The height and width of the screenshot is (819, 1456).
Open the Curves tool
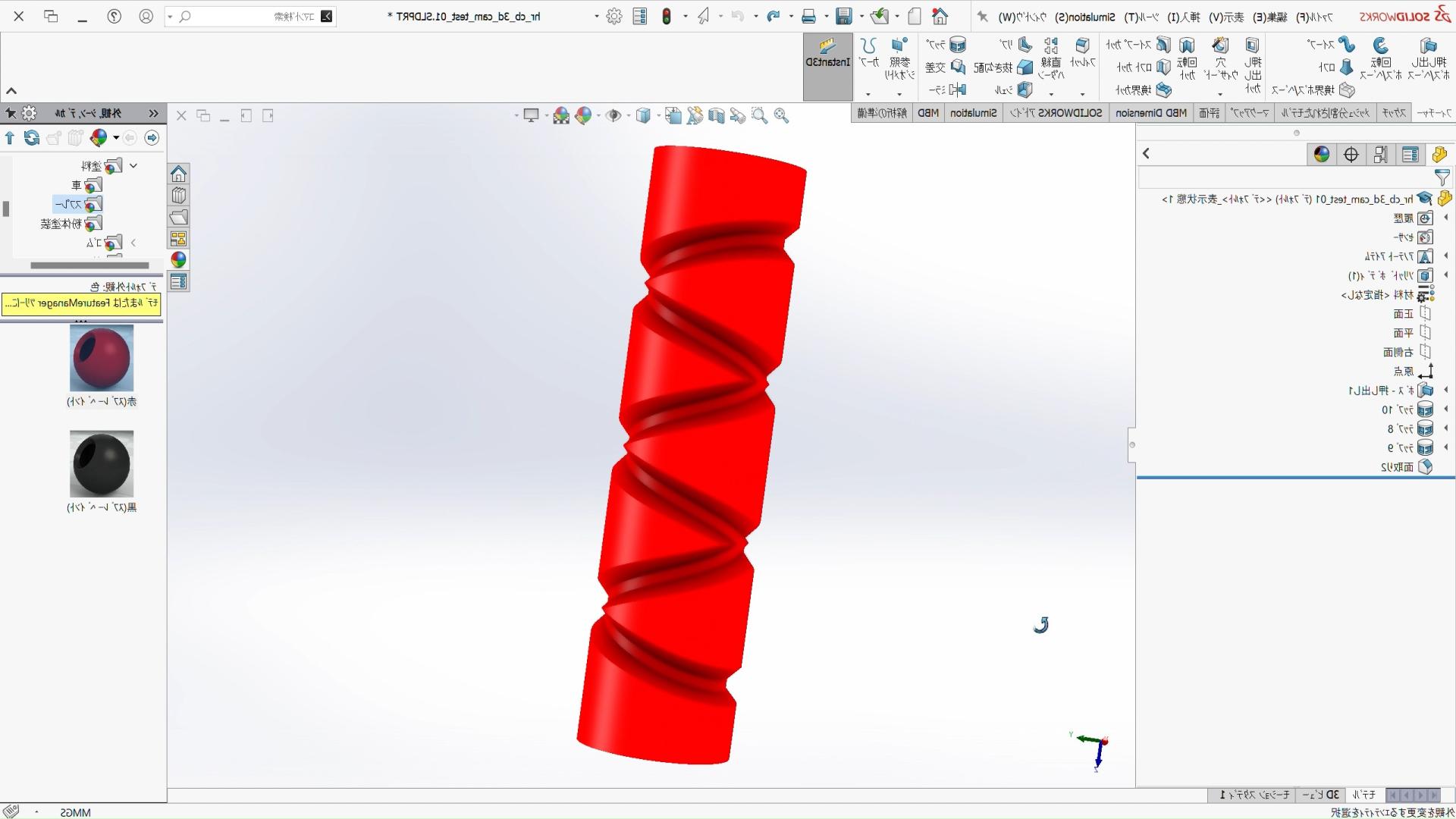tap(868, 53)
